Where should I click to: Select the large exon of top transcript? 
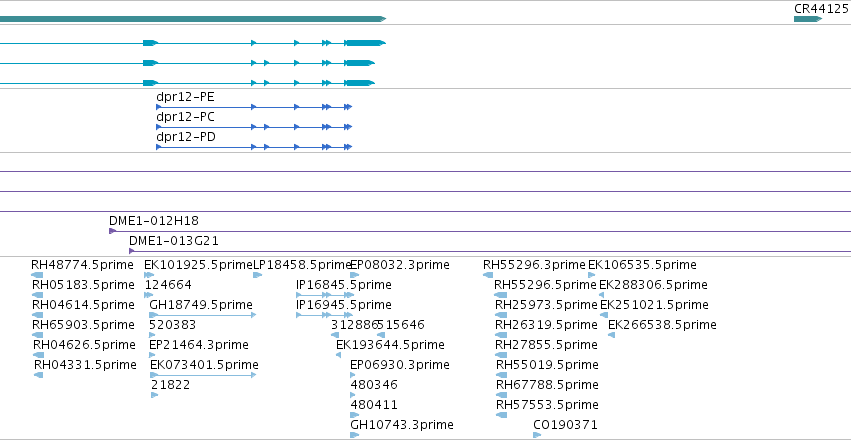point(366,43)
